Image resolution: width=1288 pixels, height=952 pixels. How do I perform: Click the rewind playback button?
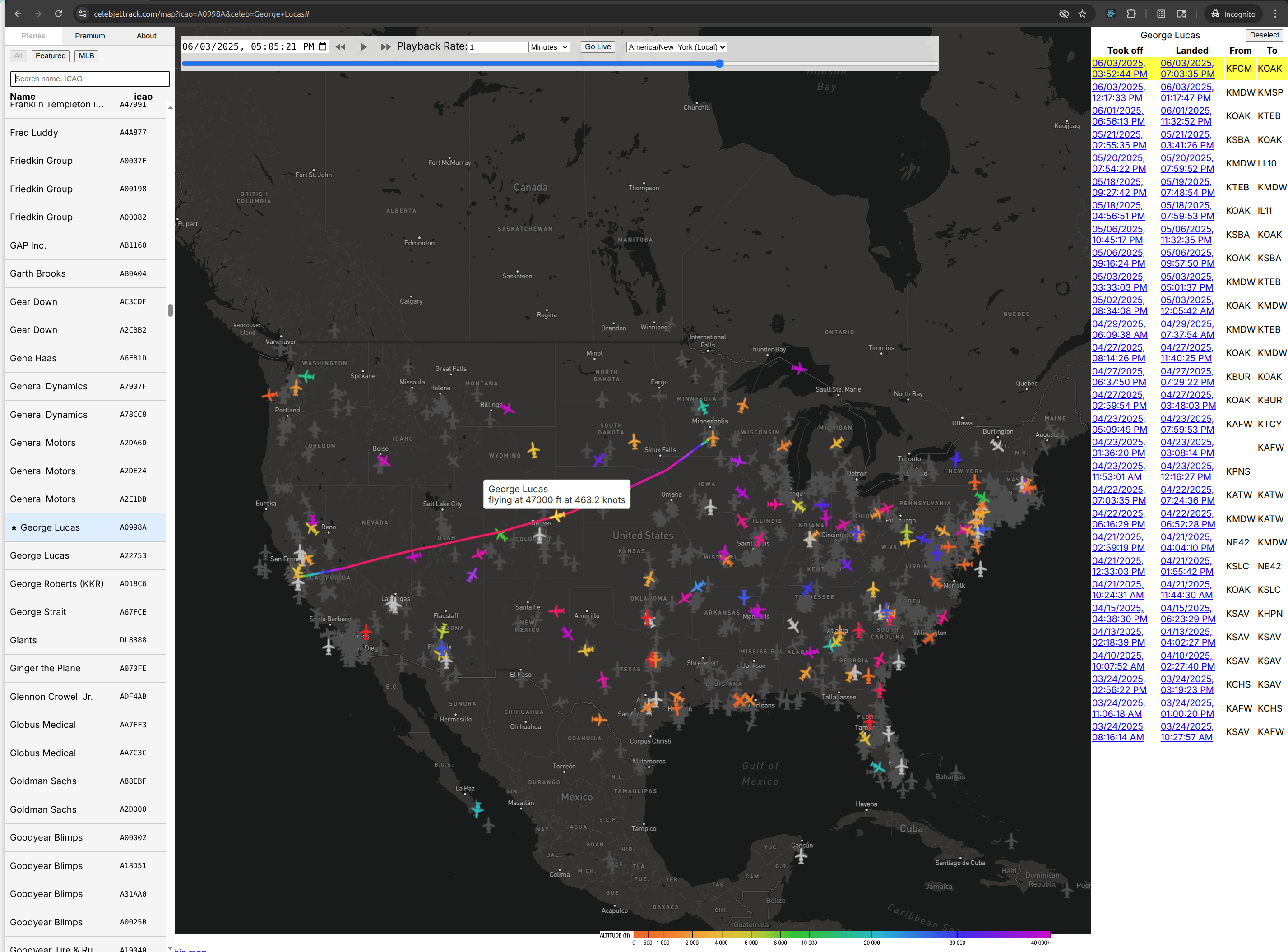341,47
